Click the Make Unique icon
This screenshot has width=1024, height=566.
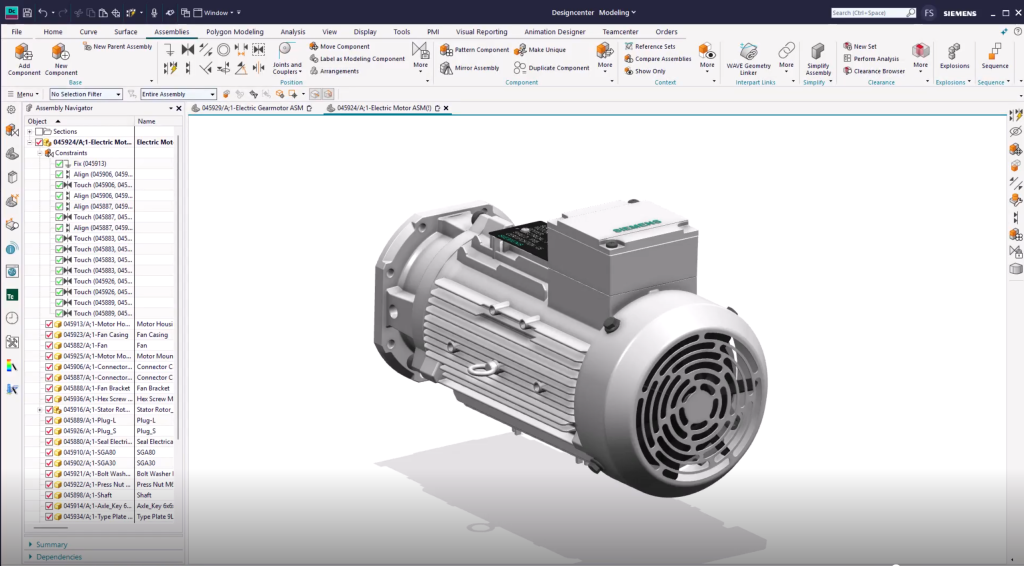[520, 50]
